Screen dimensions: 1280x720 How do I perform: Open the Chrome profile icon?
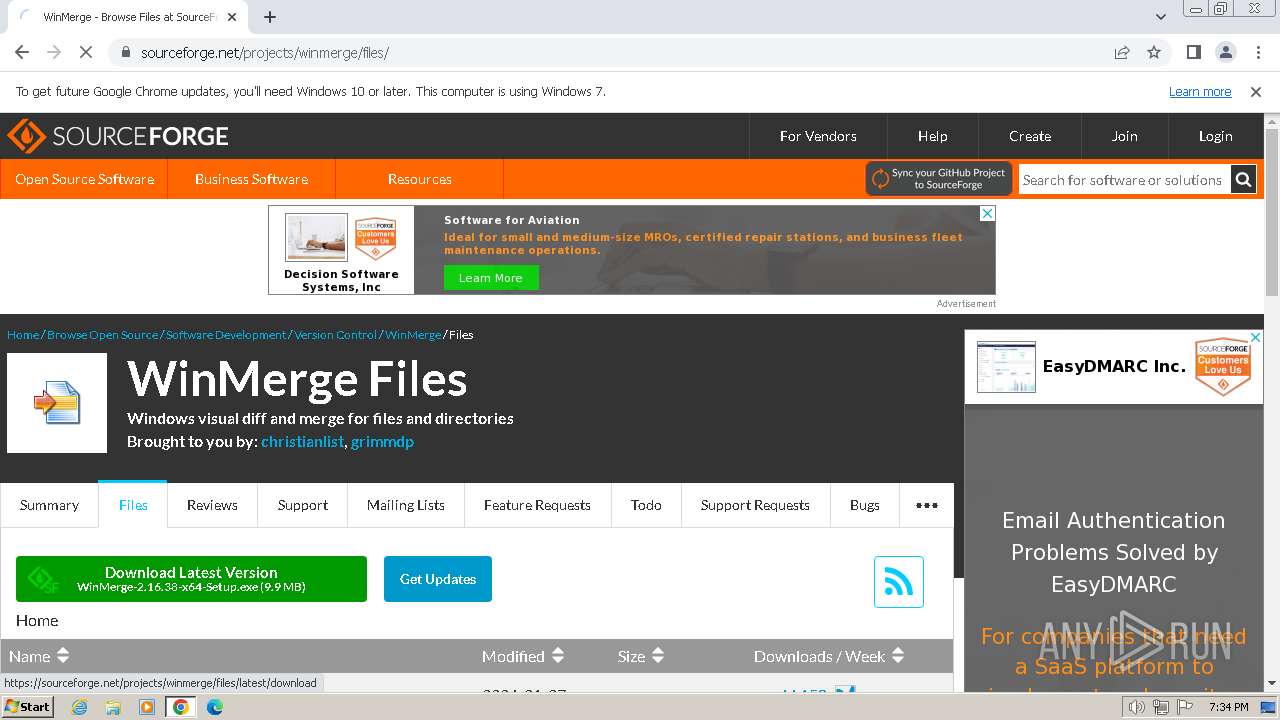point(1225,52)
